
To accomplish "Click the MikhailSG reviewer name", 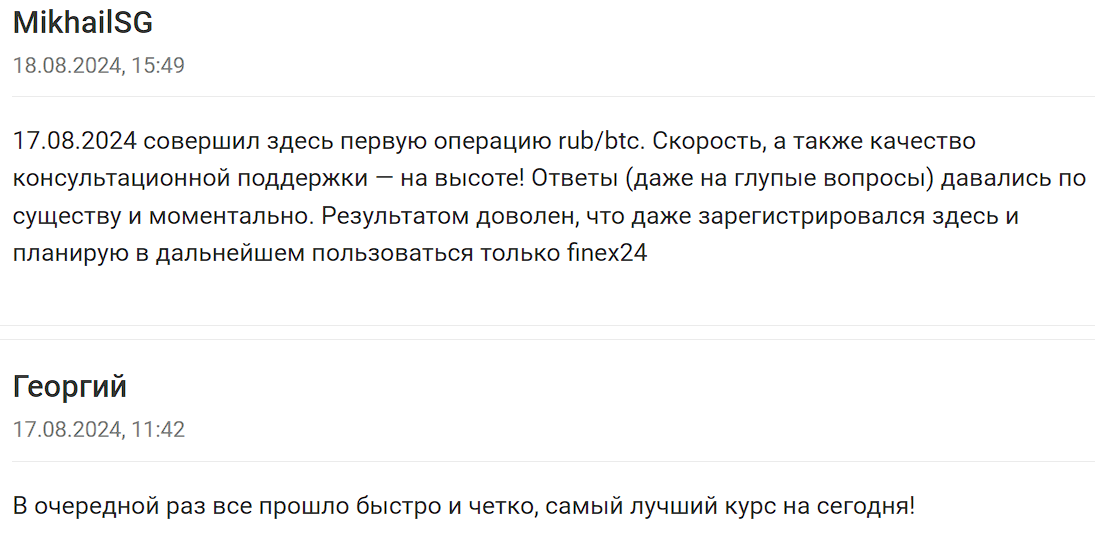I will [83, 23].
